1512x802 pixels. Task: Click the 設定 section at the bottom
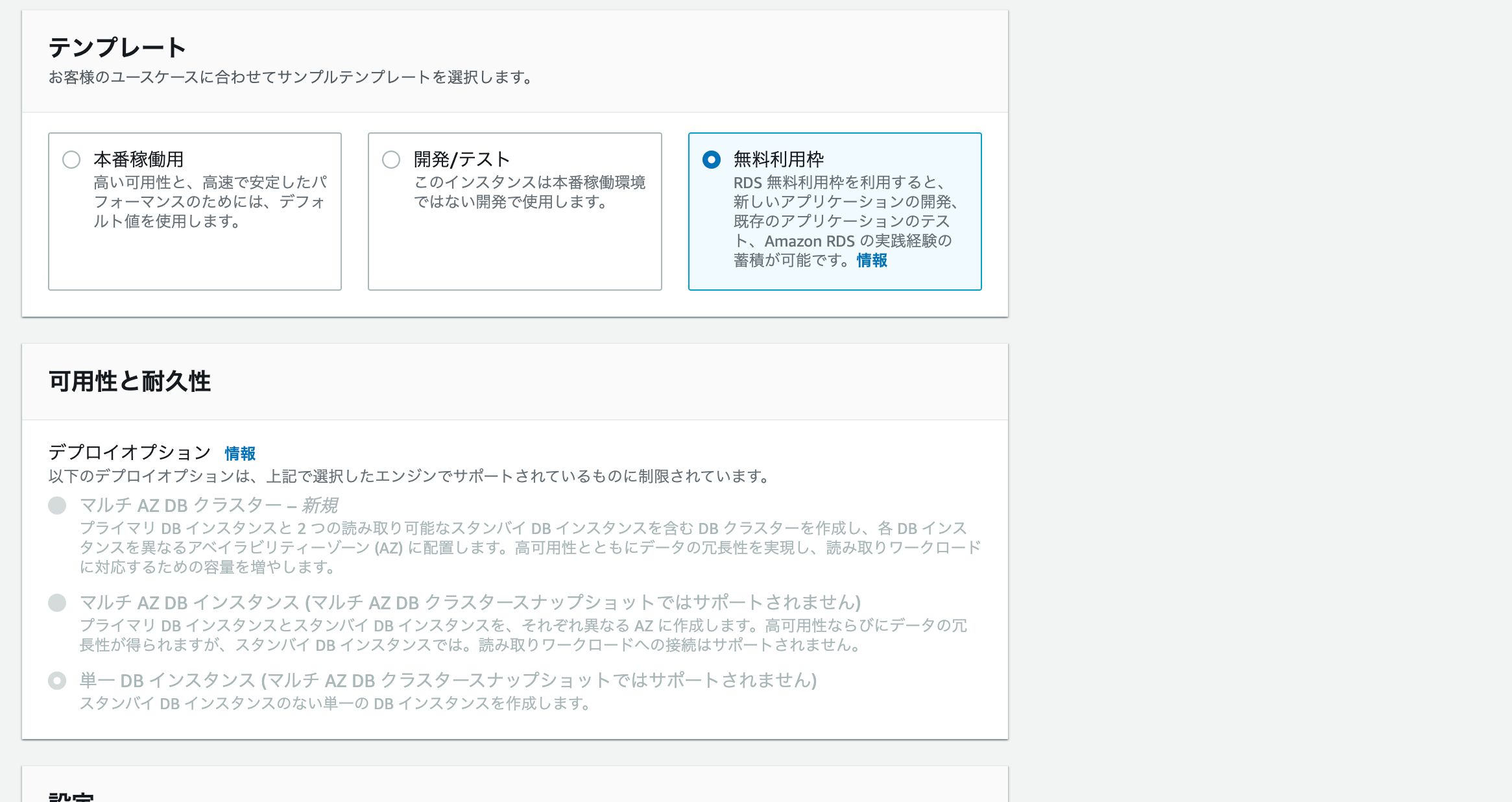(x=71, y=797)
